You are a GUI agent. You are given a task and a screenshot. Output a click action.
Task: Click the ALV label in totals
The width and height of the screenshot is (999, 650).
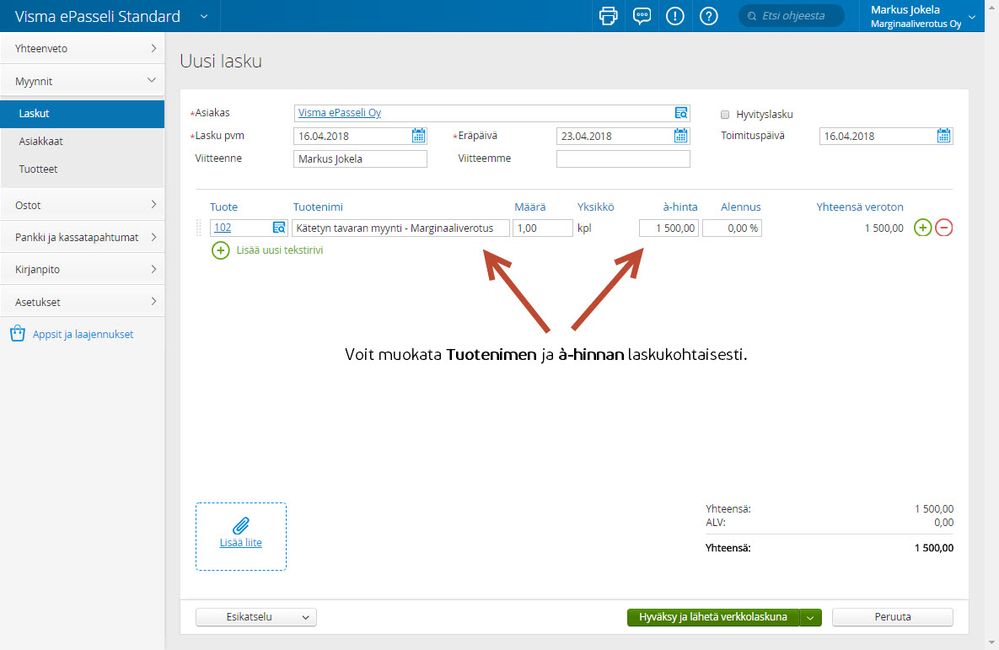click(715, 523)
